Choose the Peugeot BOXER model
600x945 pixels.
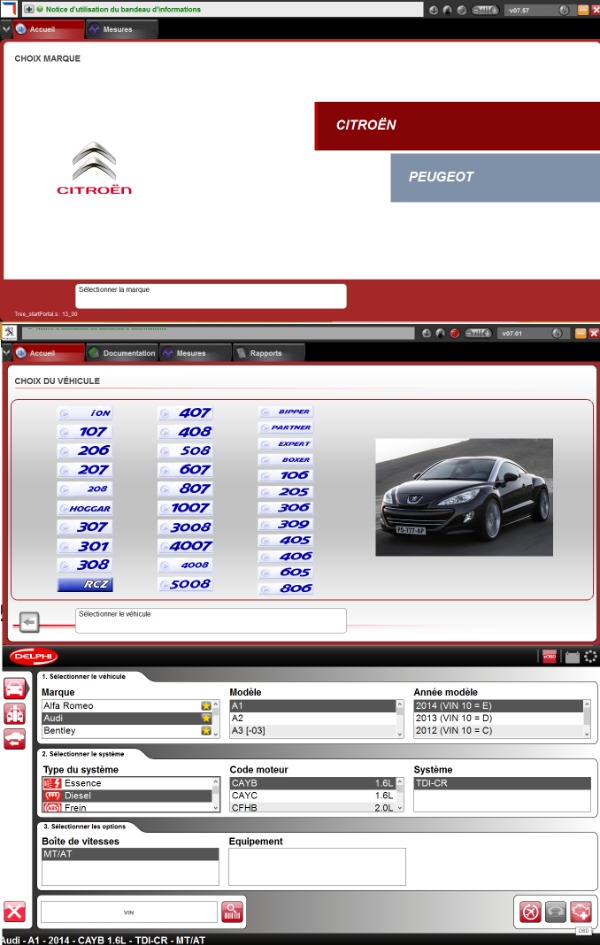point(286,460)
